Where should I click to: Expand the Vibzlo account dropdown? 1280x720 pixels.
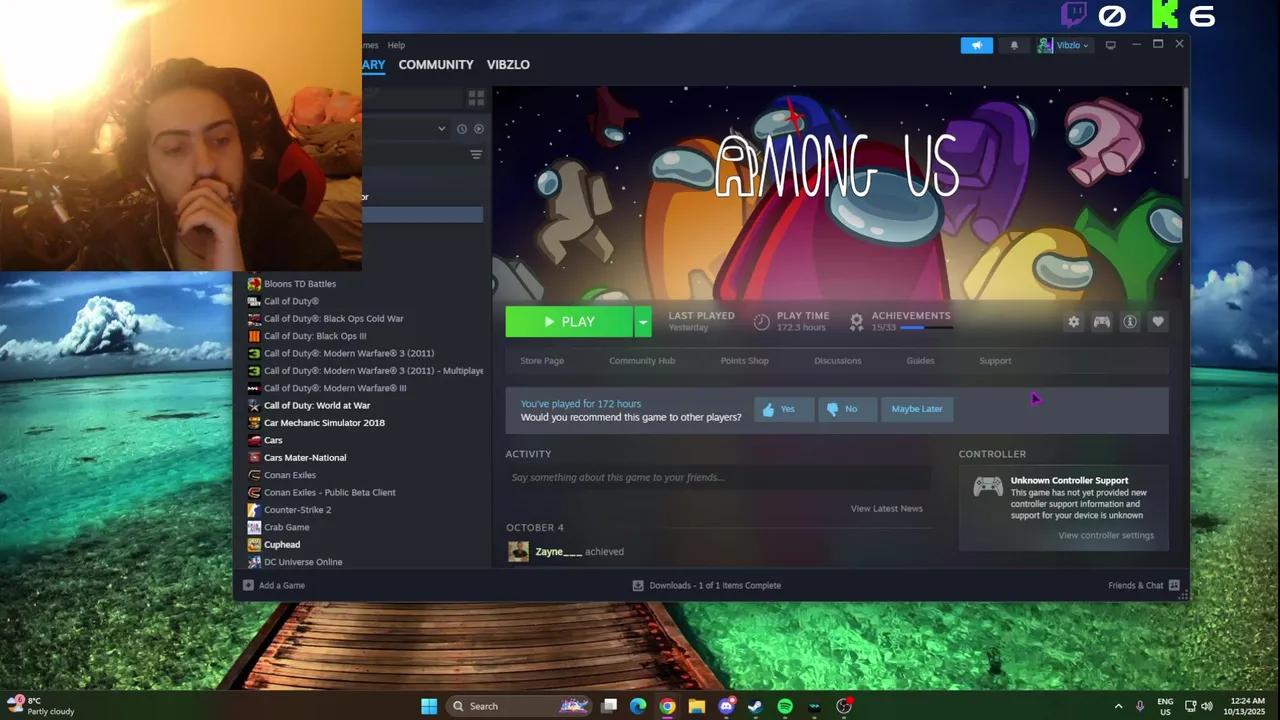point(1064,45)
